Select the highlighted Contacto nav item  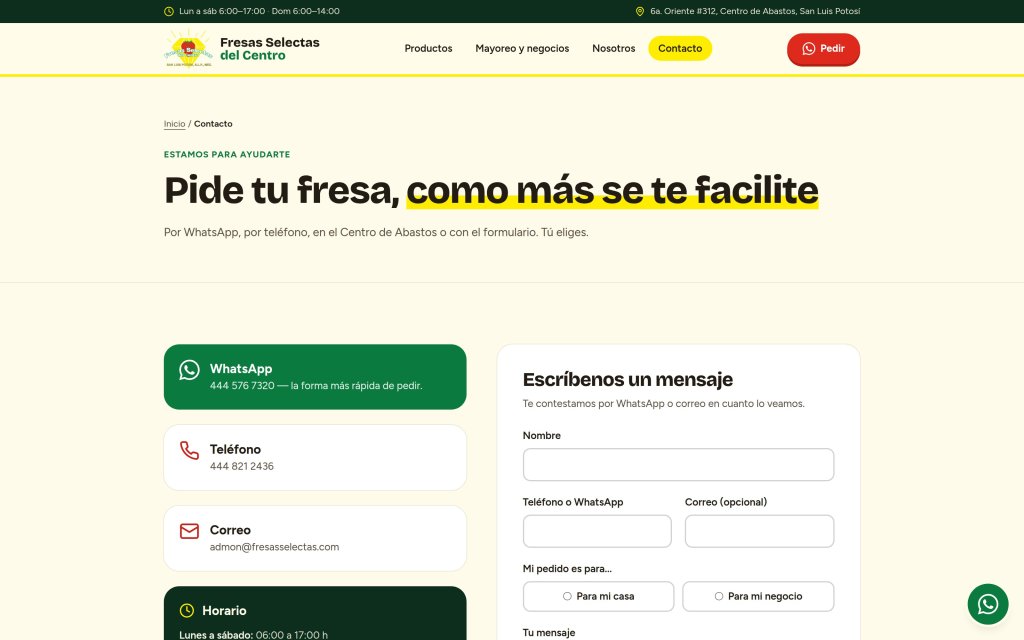tap(680, 48)
